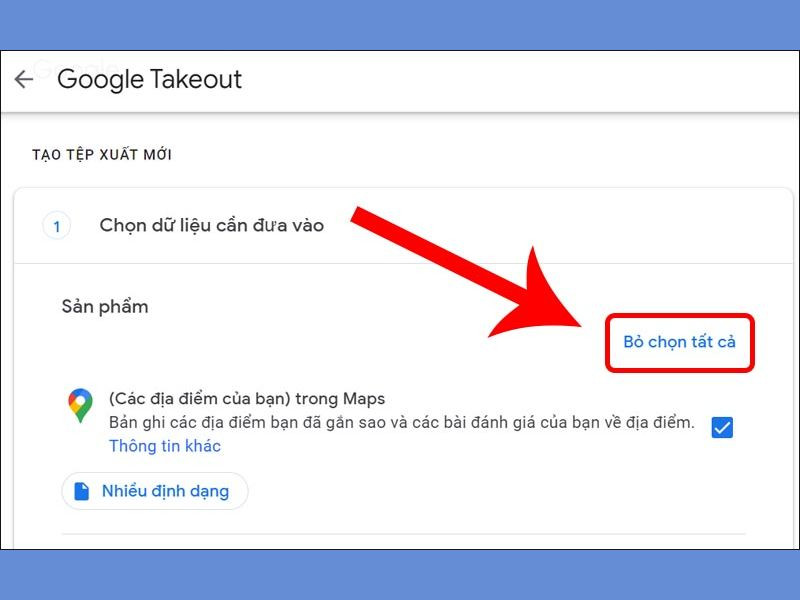Open the Thông tin khác link
The image size is (800, 600).
[165, 446]
